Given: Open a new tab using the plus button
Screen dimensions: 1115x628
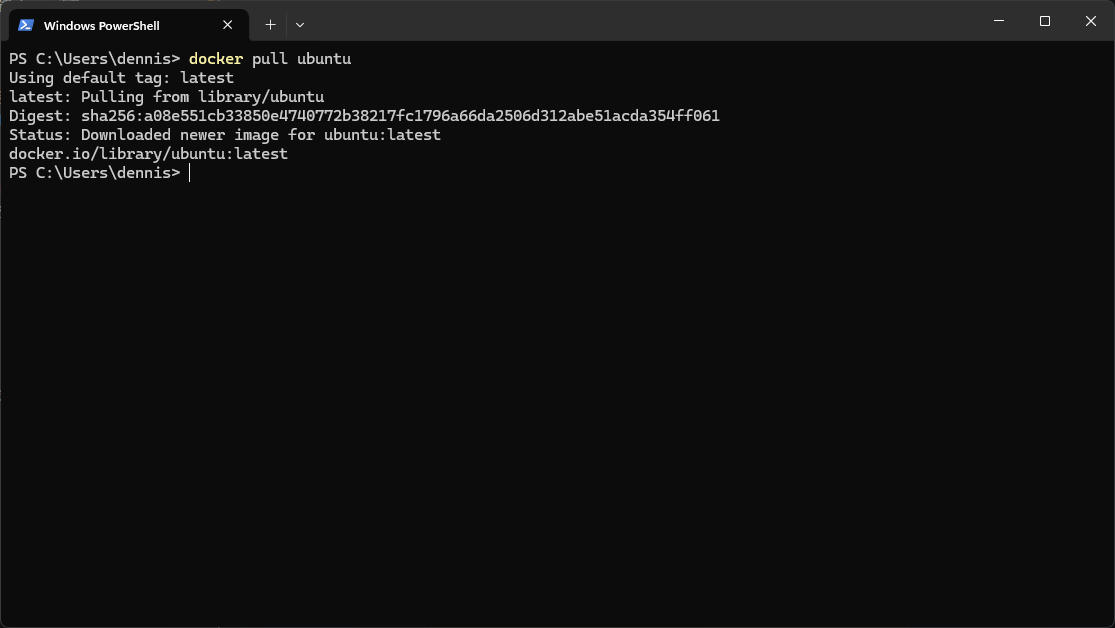Looking at the screenshot, I should [x=270, y=24].
